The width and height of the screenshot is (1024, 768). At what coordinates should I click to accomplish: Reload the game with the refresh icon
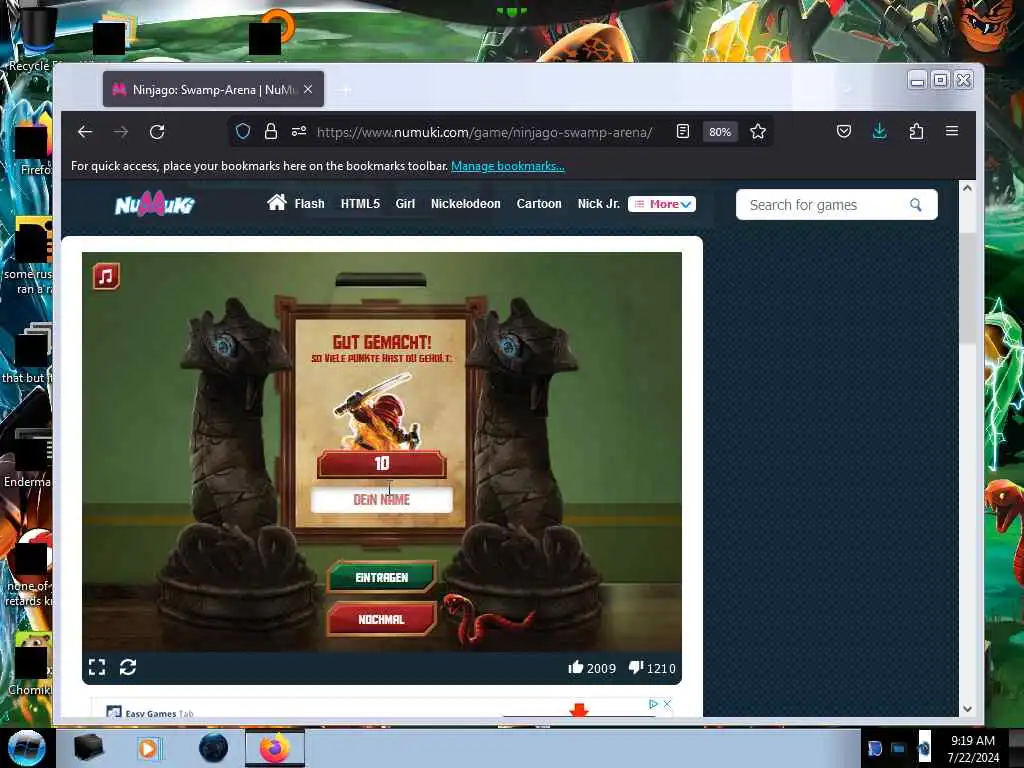point(128,667)
